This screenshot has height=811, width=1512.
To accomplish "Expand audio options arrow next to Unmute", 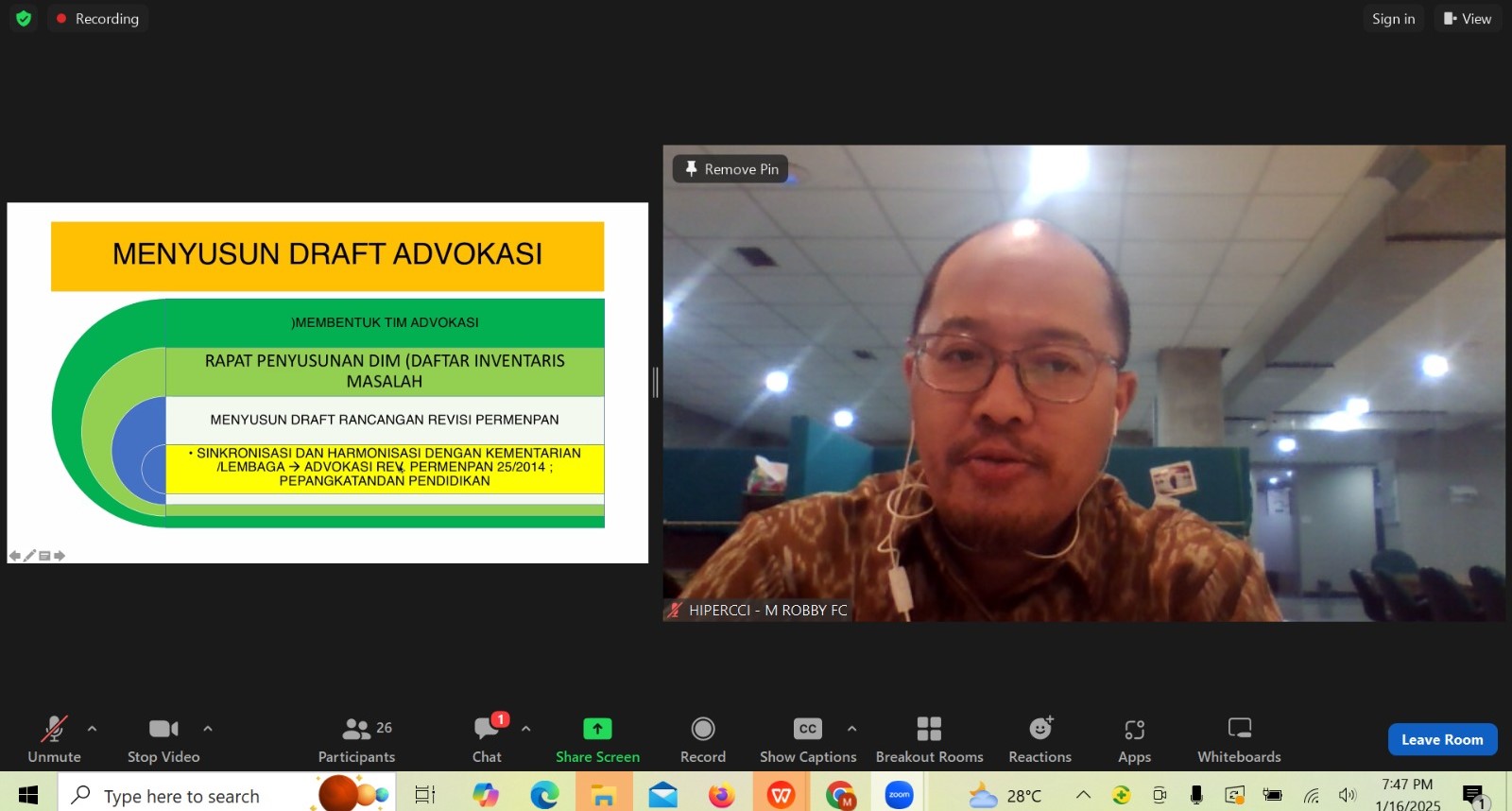I will (x=92, y=729).
